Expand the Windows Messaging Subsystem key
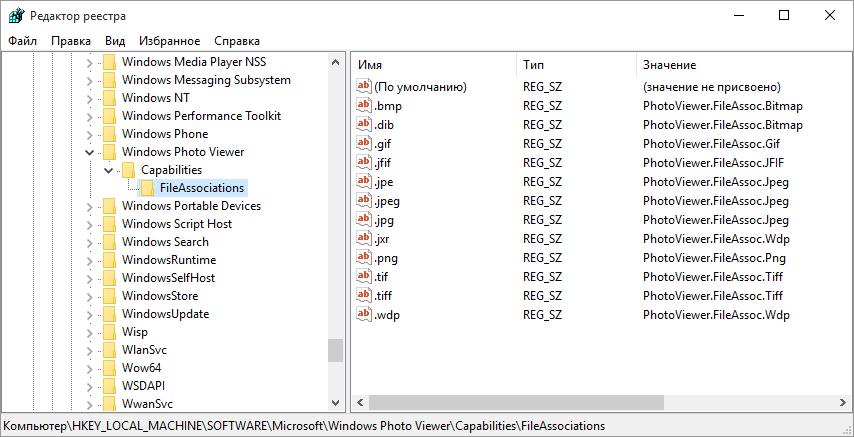The width and height of the screenshot is (854, 437). point(90,80)
